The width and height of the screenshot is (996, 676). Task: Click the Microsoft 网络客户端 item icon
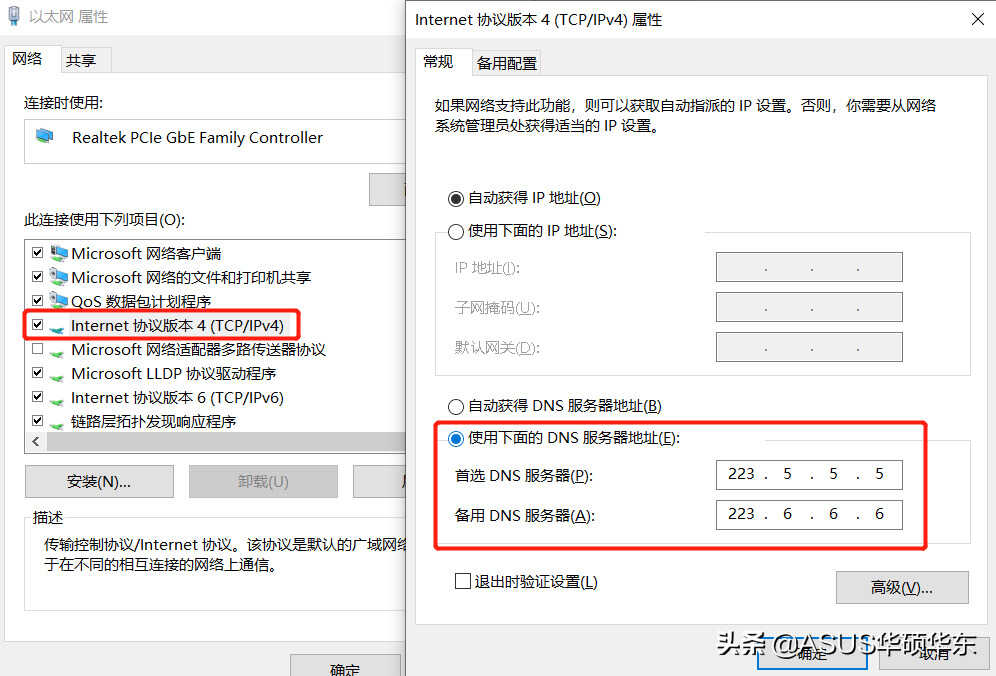[58, 253]
